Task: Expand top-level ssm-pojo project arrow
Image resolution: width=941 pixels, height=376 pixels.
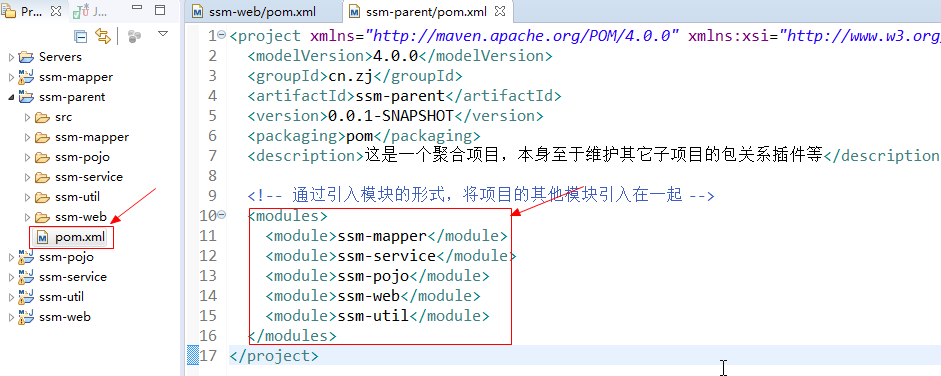Action: coord(11,257)
